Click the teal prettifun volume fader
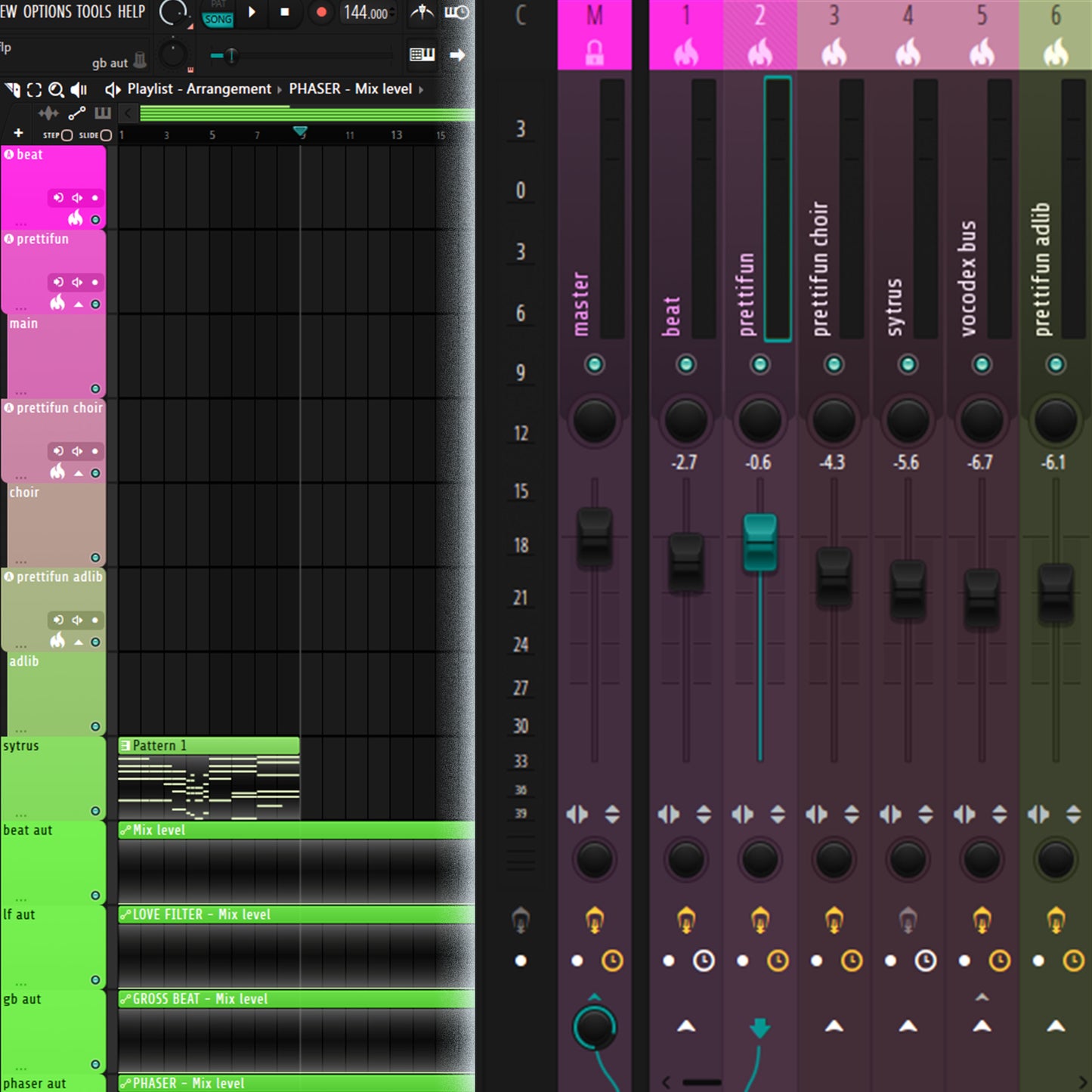 tap(759, 543)
